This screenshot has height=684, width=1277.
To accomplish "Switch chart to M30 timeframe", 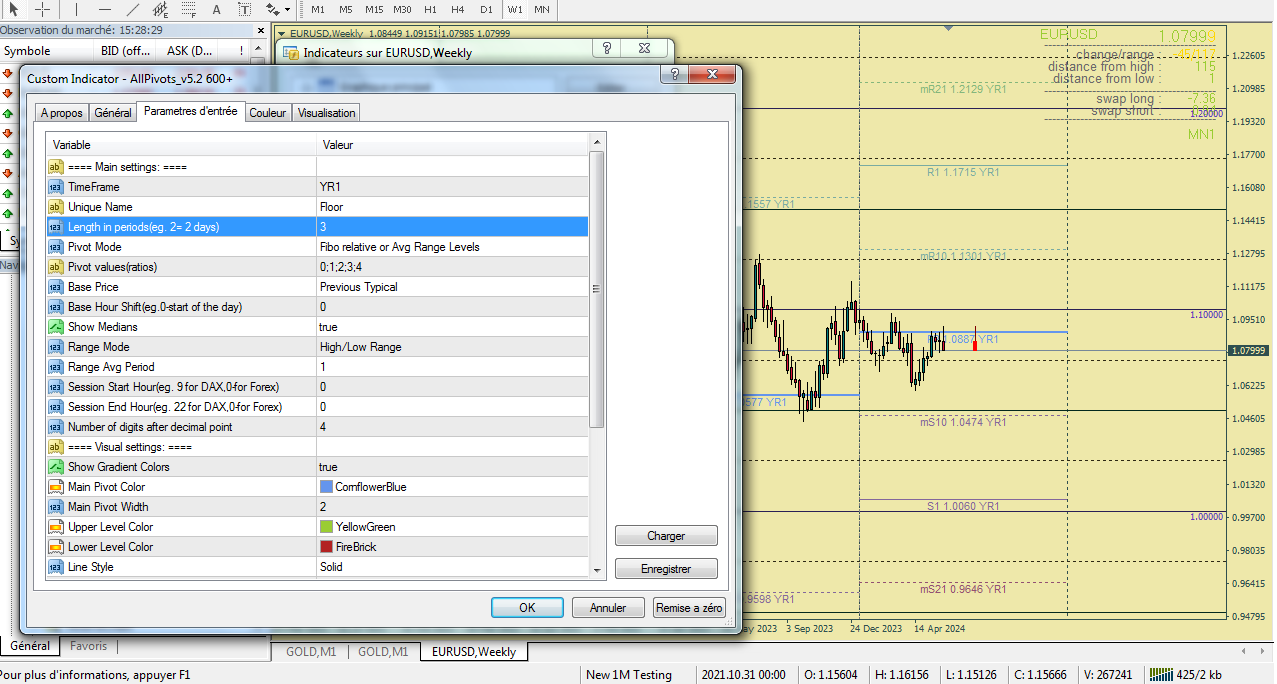I will pos(402,9).
